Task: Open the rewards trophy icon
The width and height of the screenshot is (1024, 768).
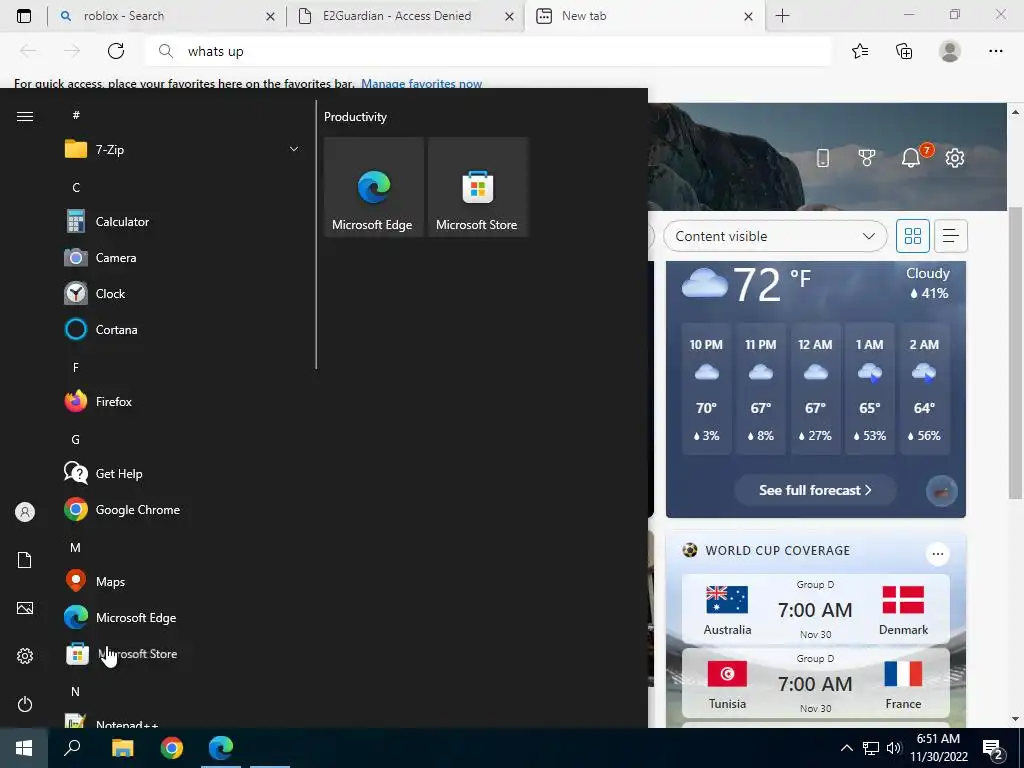Action: click(x=867, y=157)
